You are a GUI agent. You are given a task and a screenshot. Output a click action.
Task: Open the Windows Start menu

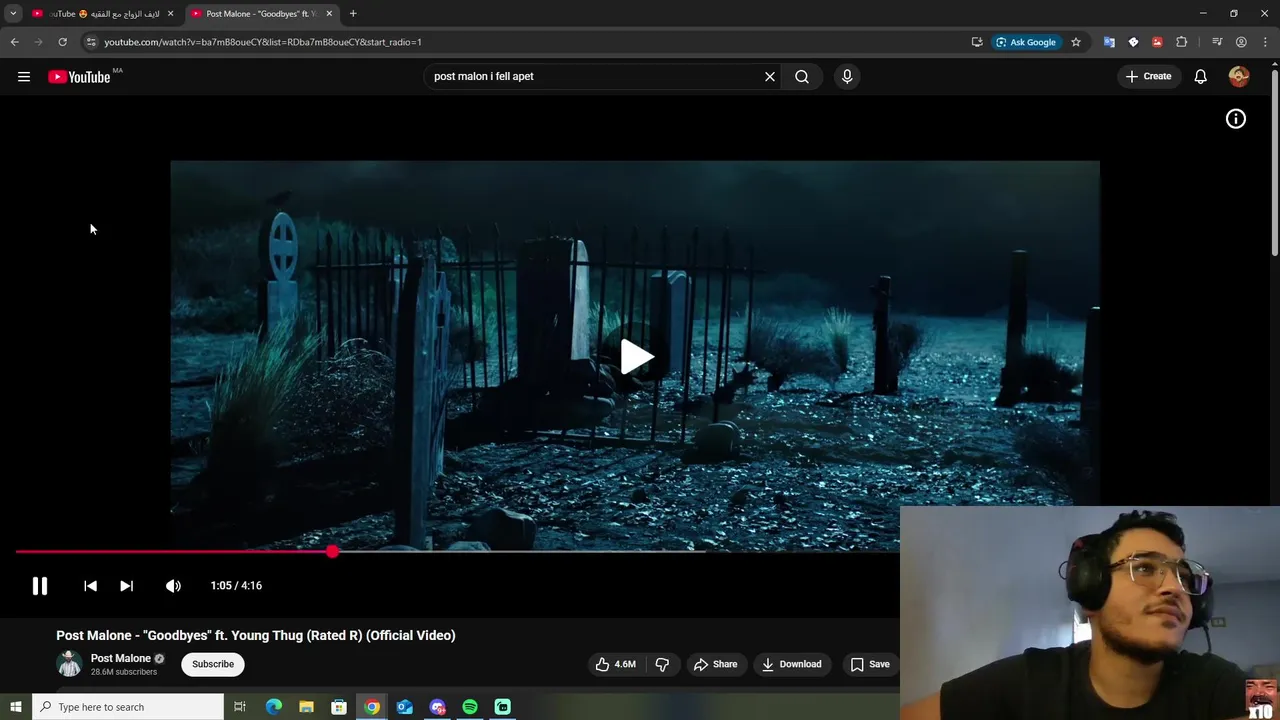click(x=16, y=707)
